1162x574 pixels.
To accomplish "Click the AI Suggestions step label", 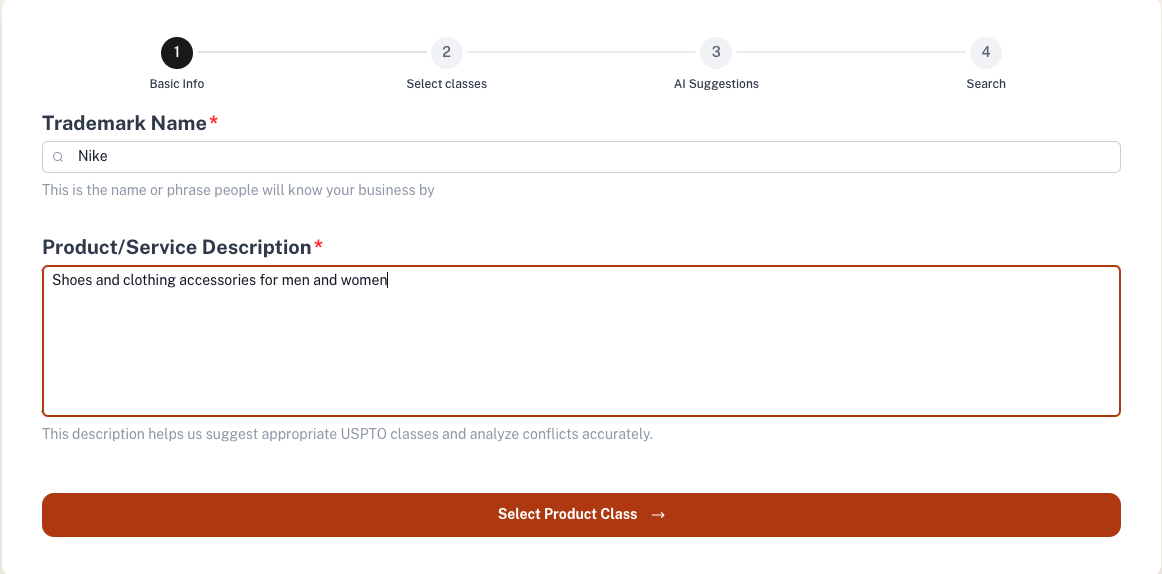I will (x=716, y=84).
